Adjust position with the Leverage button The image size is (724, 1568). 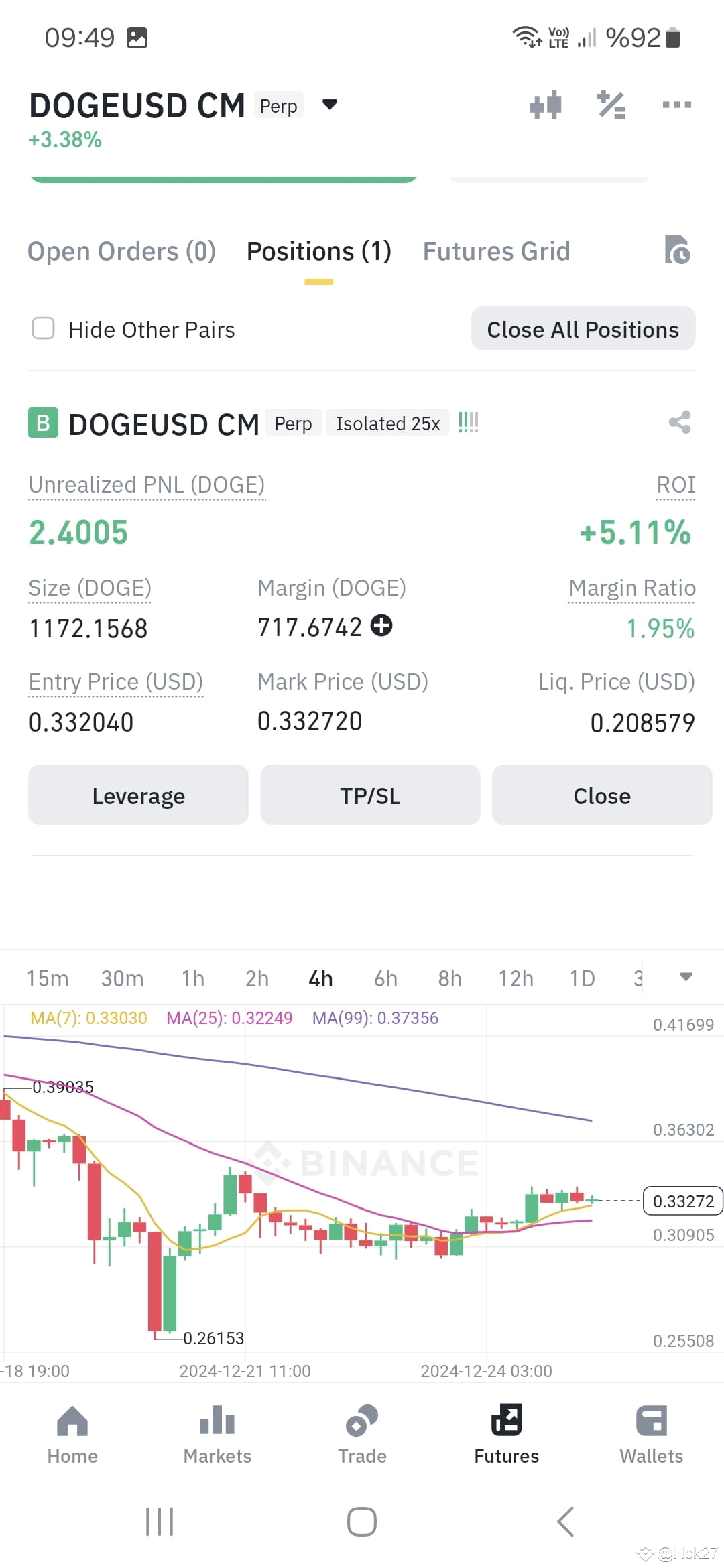(138, 795)
